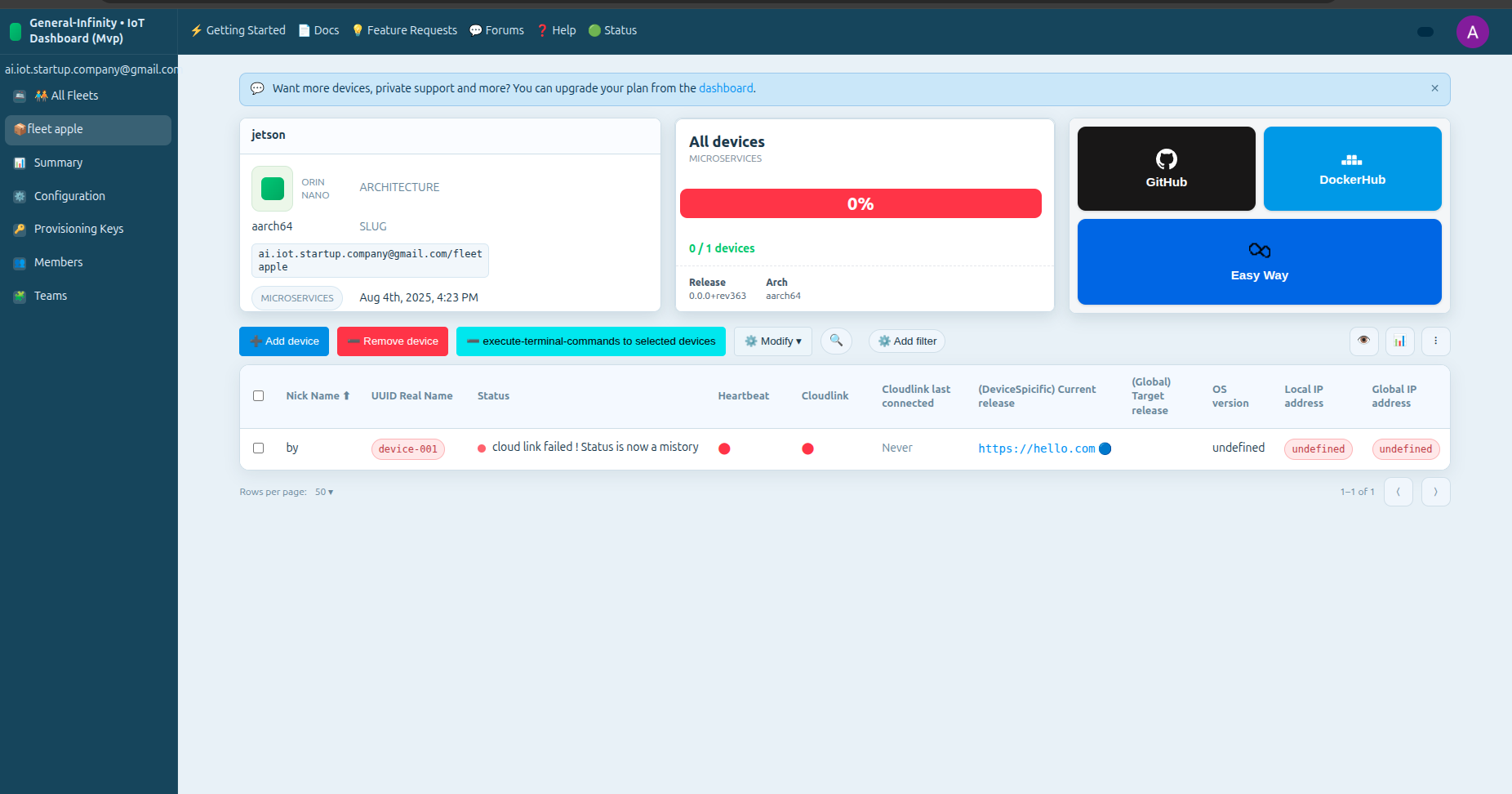Click the Add filter button

[x=907, y=341]
